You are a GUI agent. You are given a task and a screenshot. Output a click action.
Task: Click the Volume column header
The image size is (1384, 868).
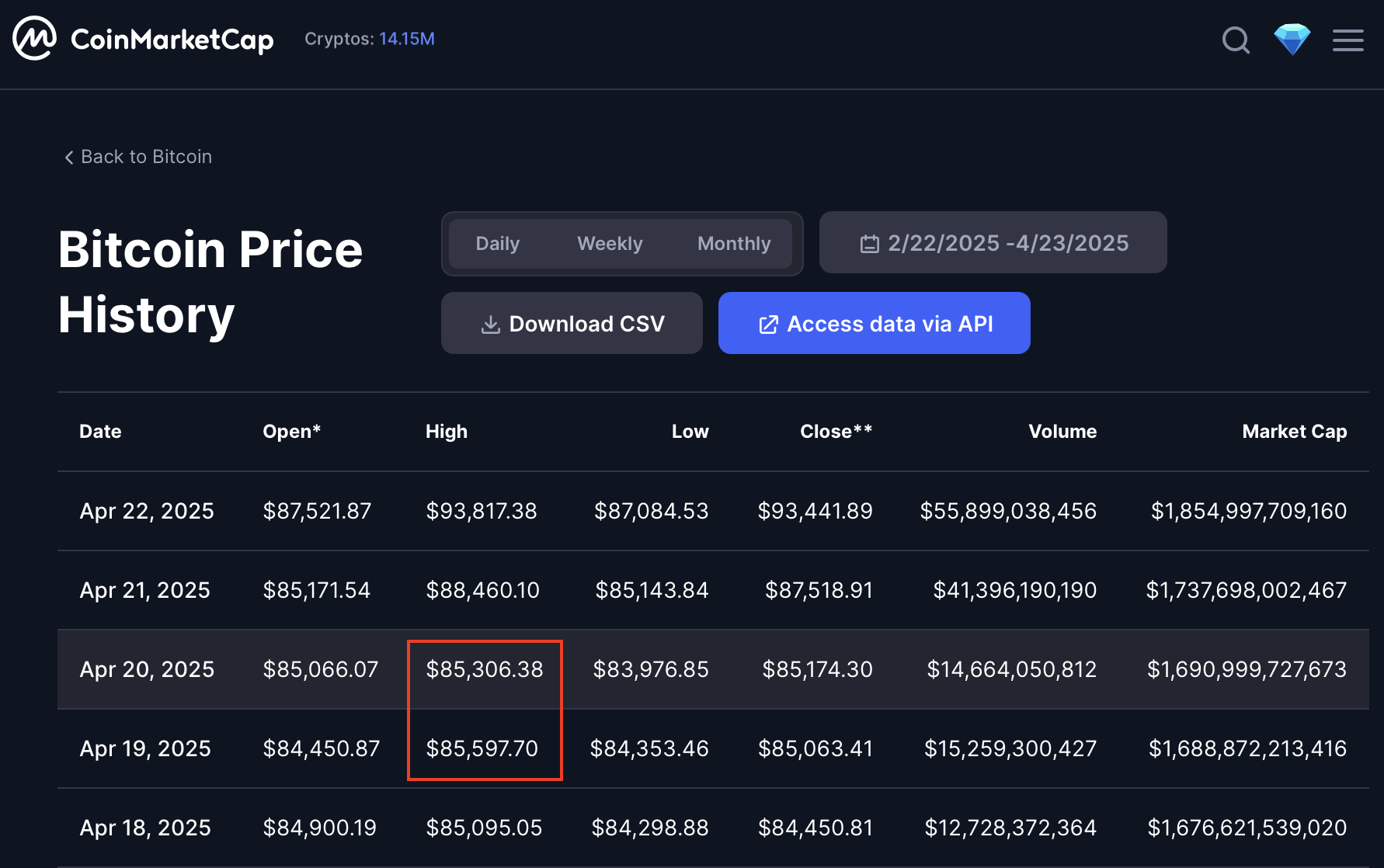coord(1062,432)
